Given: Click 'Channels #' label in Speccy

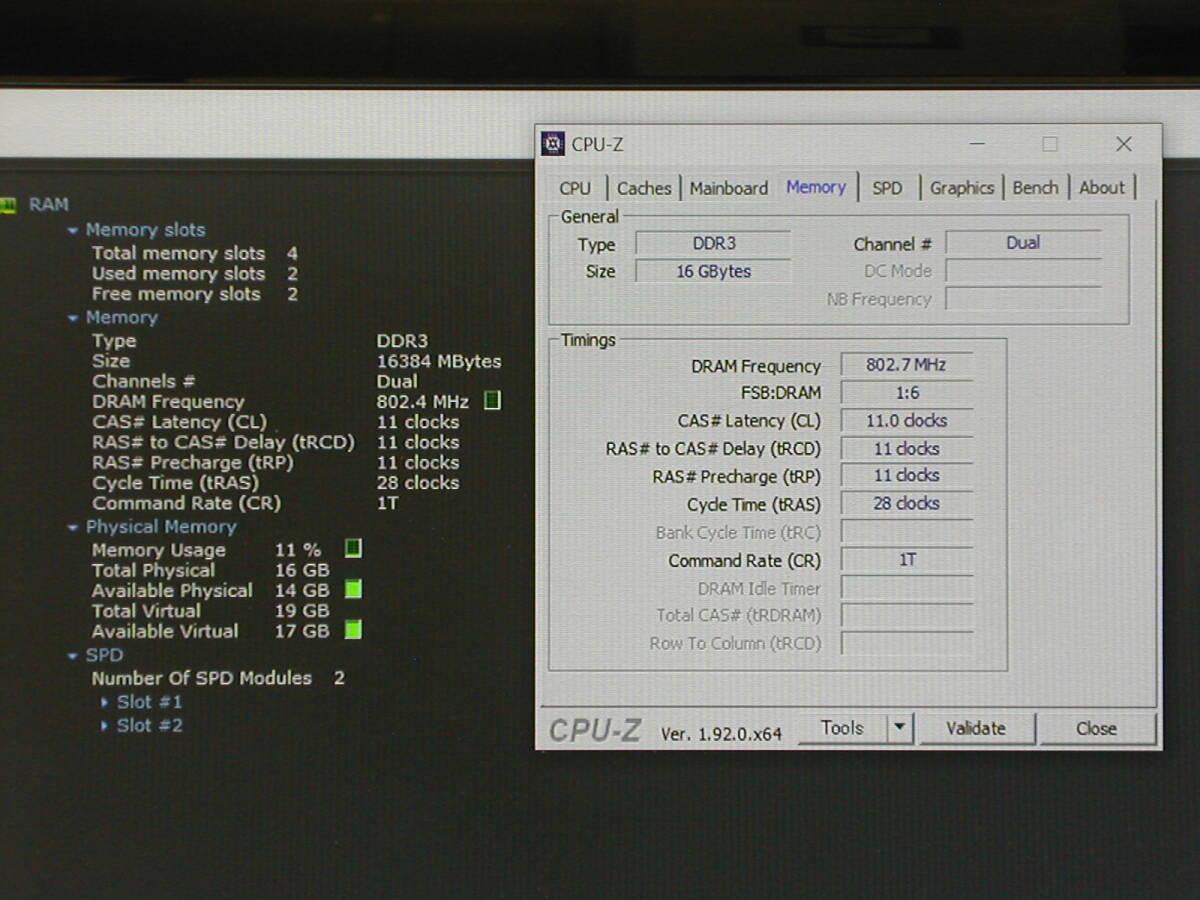Looking at the screenshot, I should pos(144,381).
